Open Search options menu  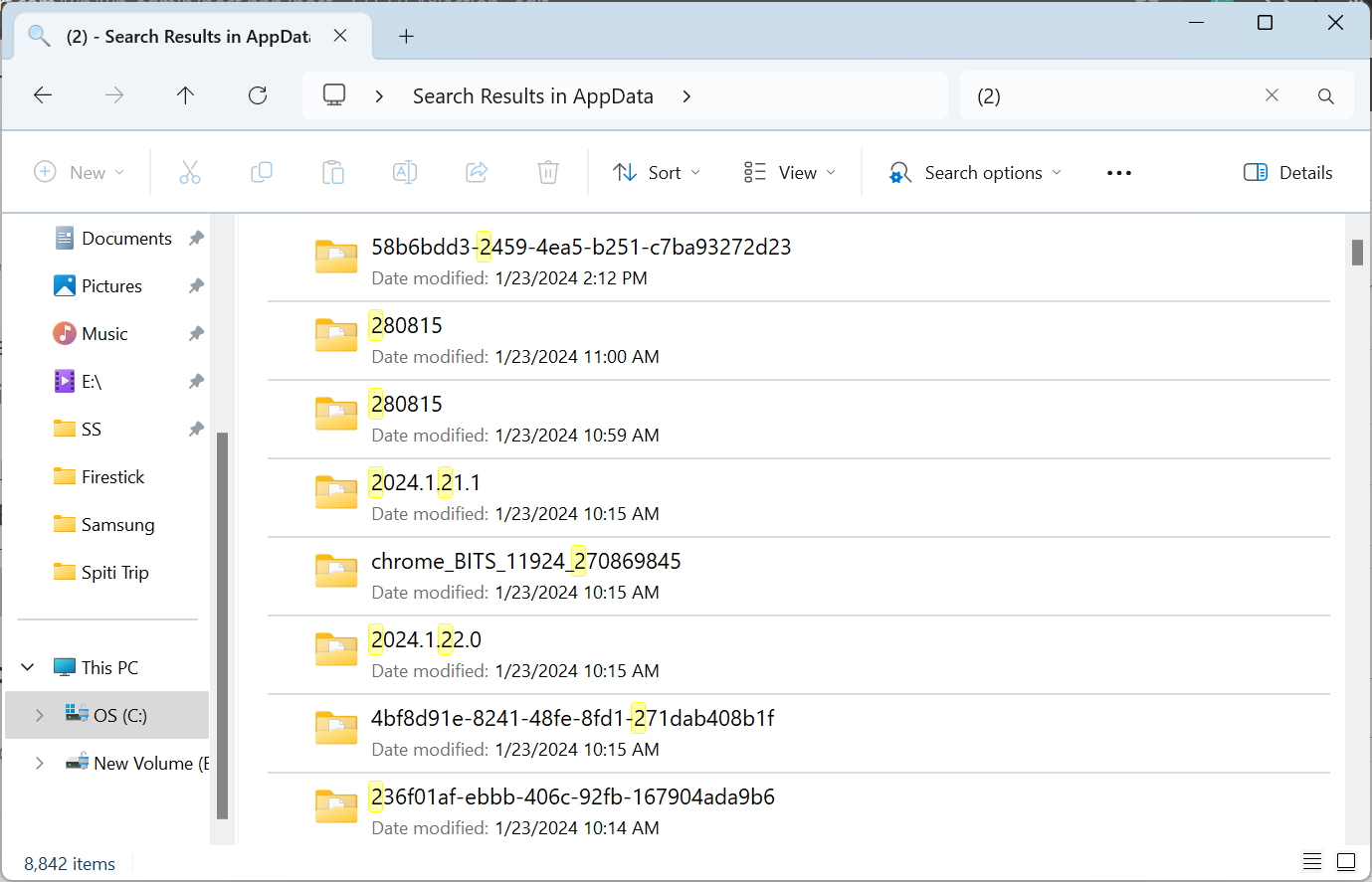coord(975,172)
